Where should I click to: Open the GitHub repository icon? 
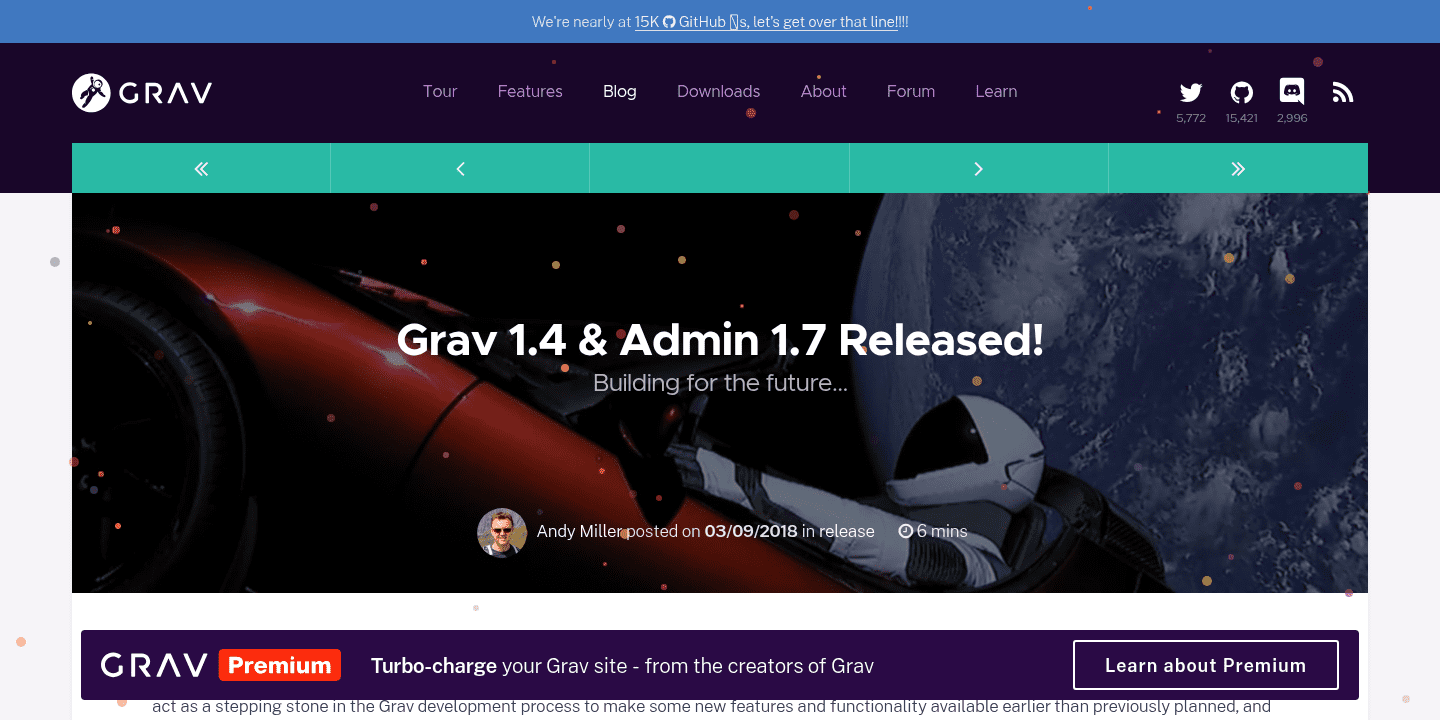coord(1241,93)
